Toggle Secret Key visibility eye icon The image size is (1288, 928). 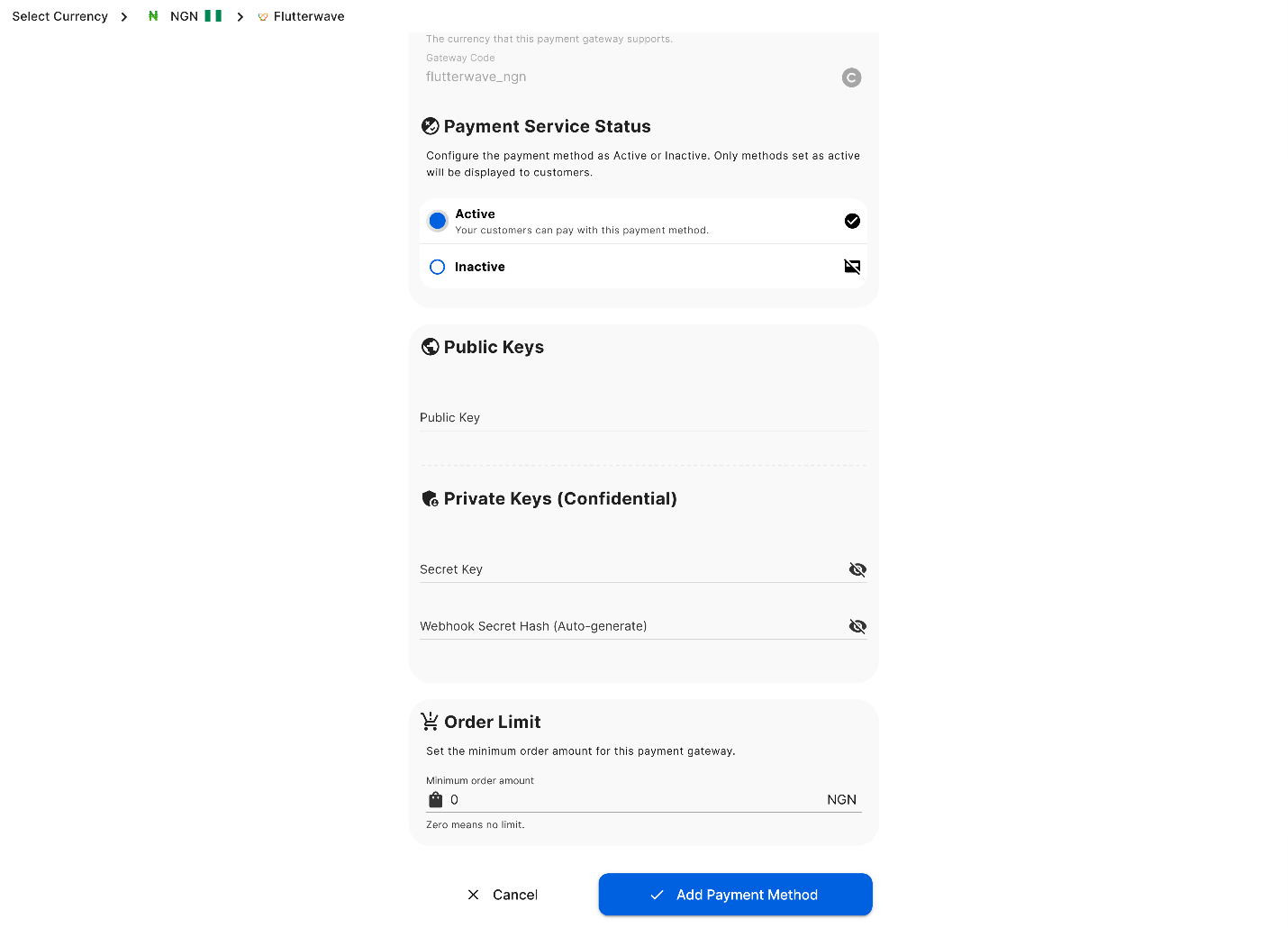tap(857, 569)
